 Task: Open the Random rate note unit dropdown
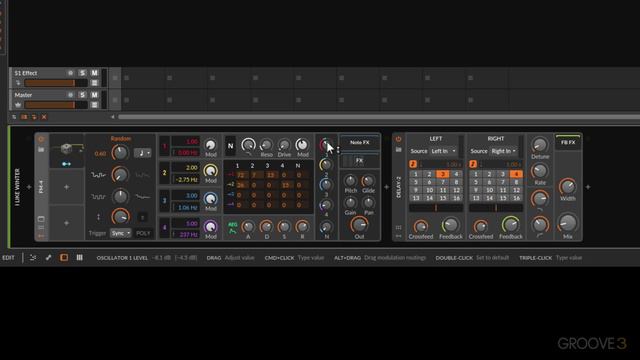142,153
